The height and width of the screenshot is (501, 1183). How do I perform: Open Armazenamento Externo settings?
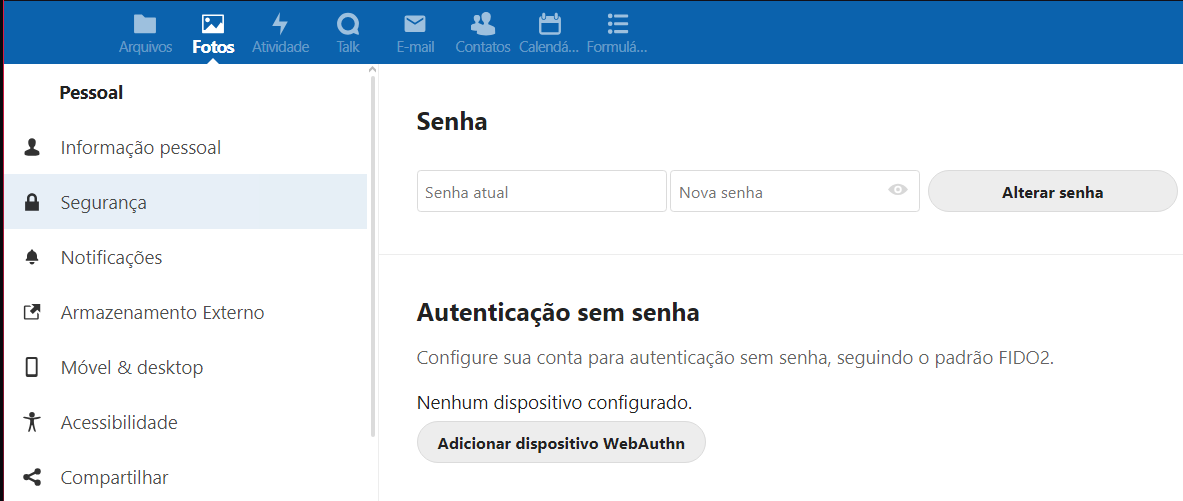tap(162, 313)
